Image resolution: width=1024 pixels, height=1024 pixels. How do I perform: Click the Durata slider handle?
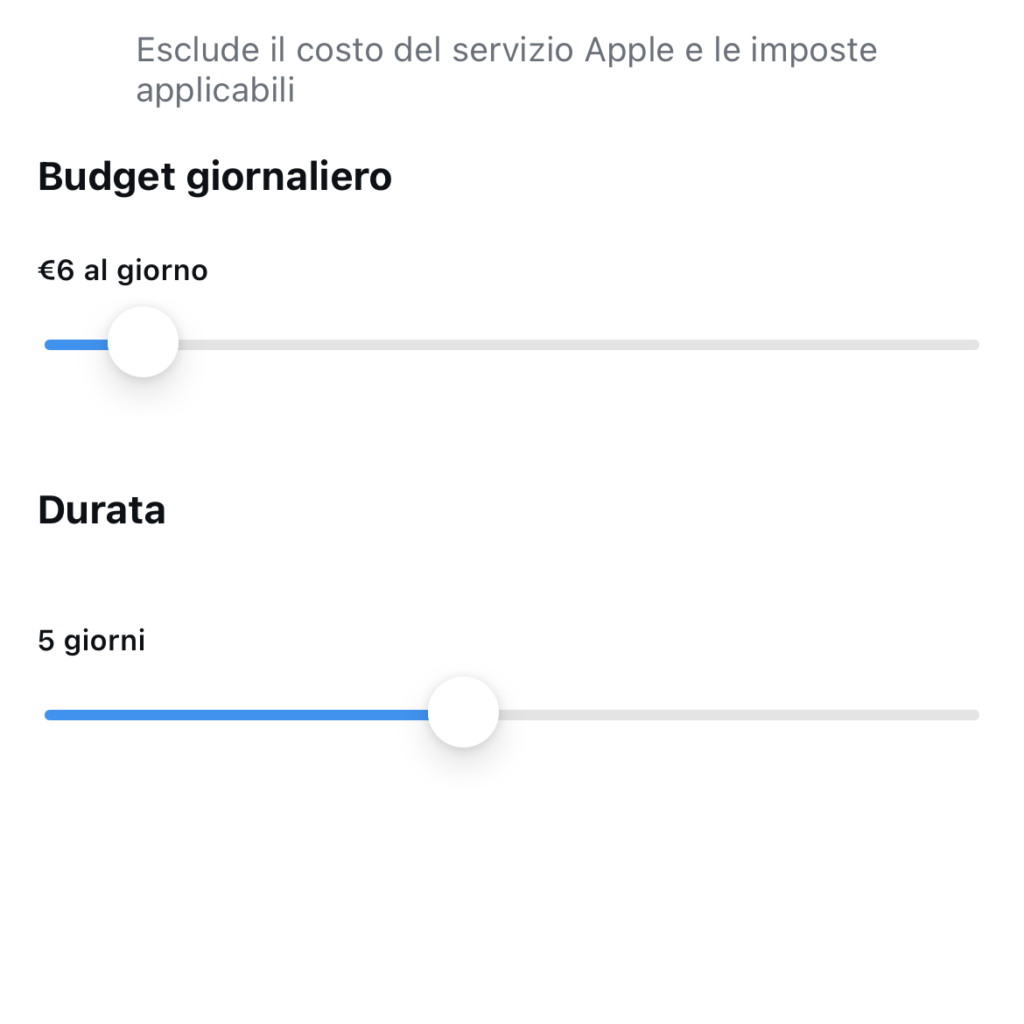pyautogui.click(x=463, y=713)
